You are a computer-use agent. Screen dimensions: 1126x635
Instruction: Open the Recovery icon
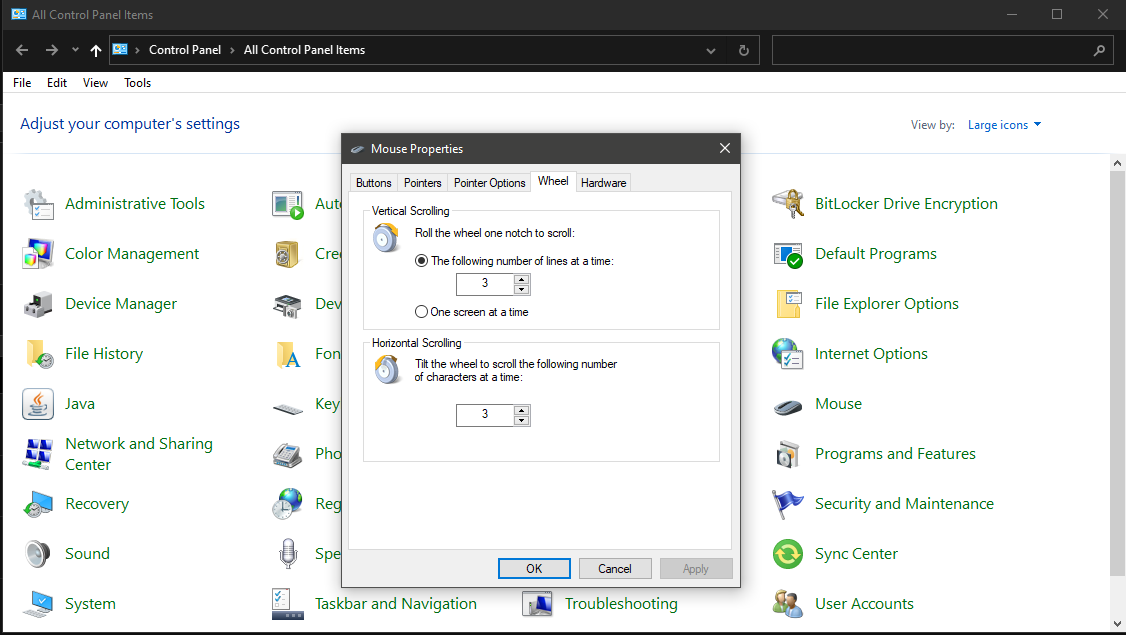coord(38,504)
